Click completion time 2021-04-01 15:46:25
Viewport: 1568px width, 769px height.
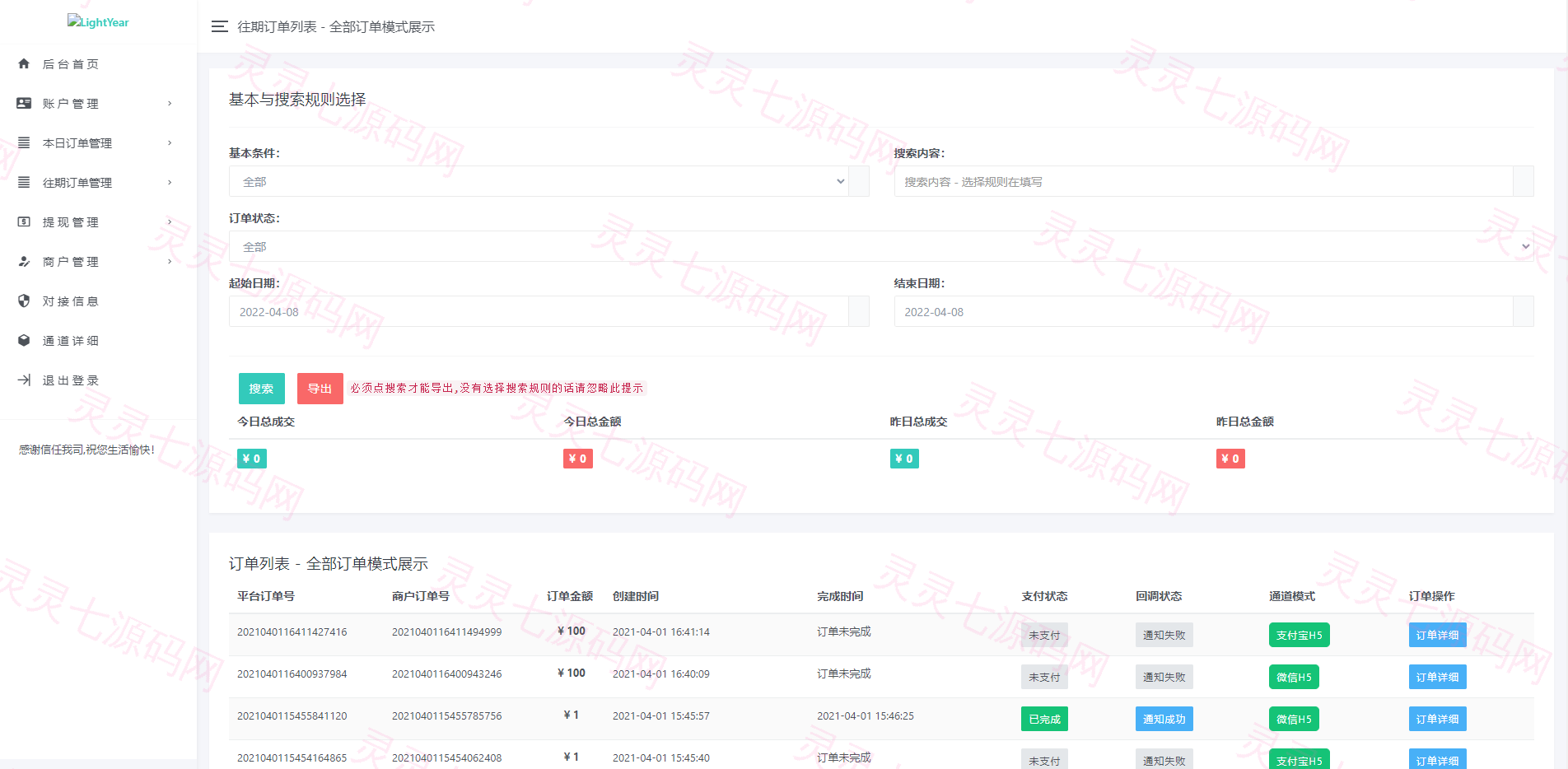[x=866, y=715]
